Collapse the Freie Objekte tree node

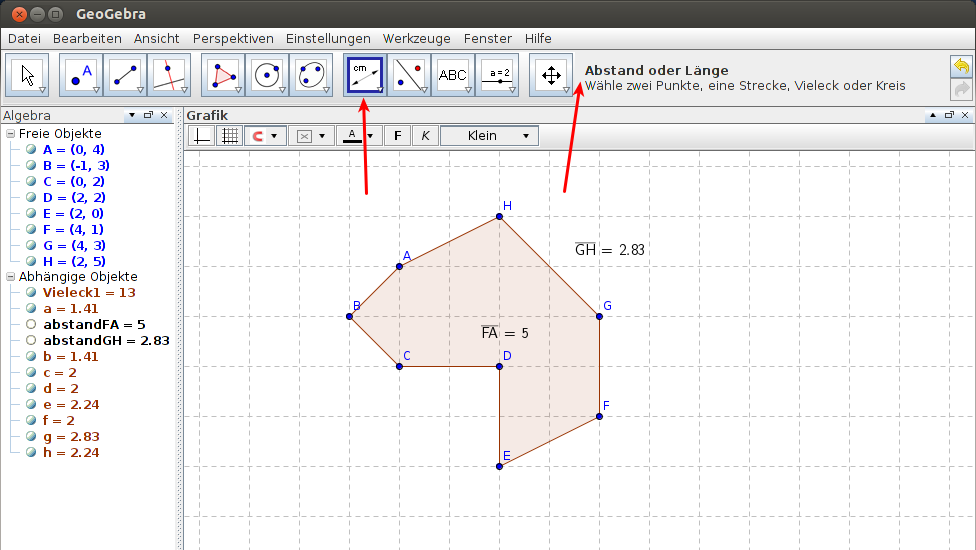pyautogui.click(x=10, y=134)
